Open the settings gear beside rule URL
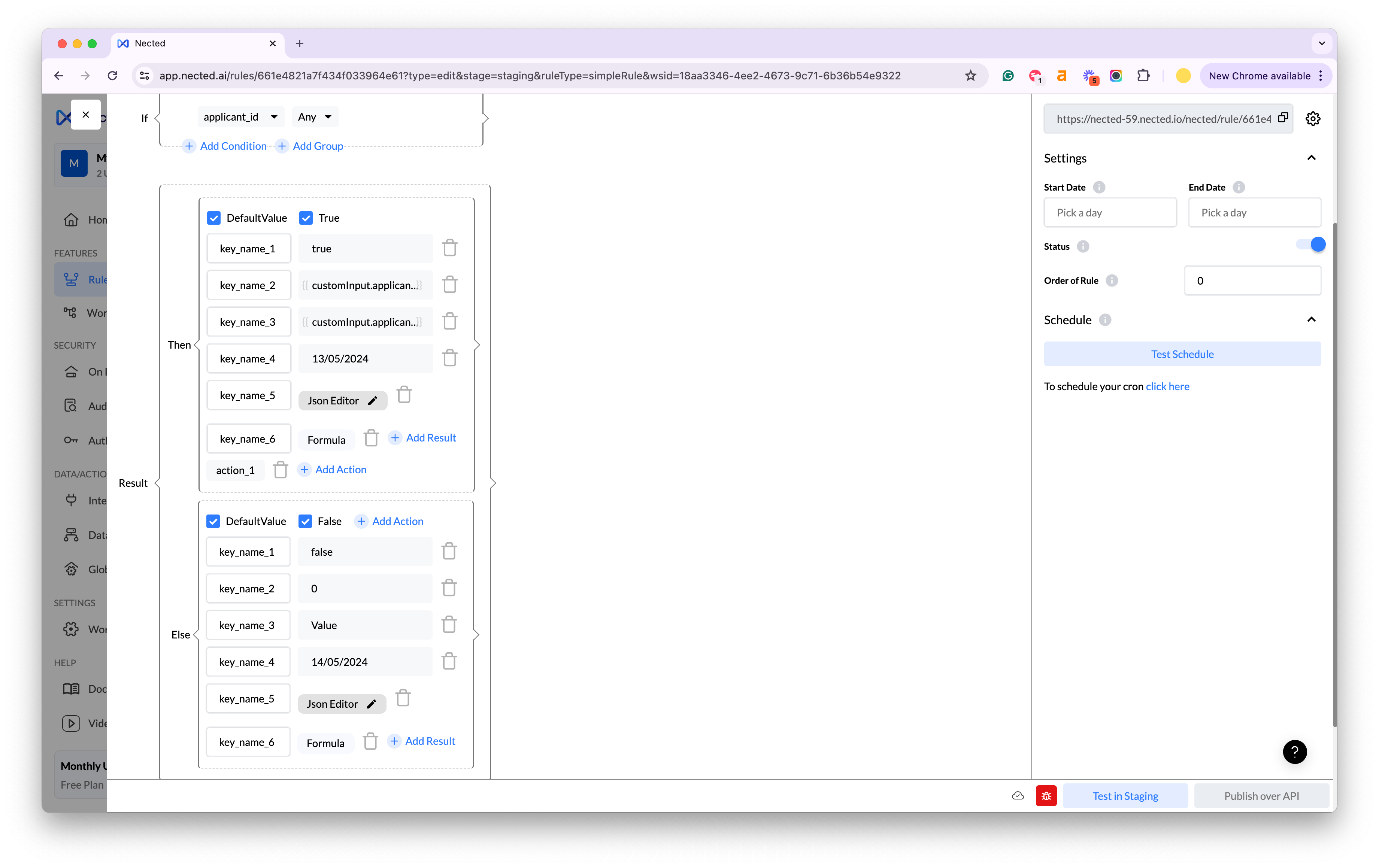1379x868 pixels. point(1313,119)
